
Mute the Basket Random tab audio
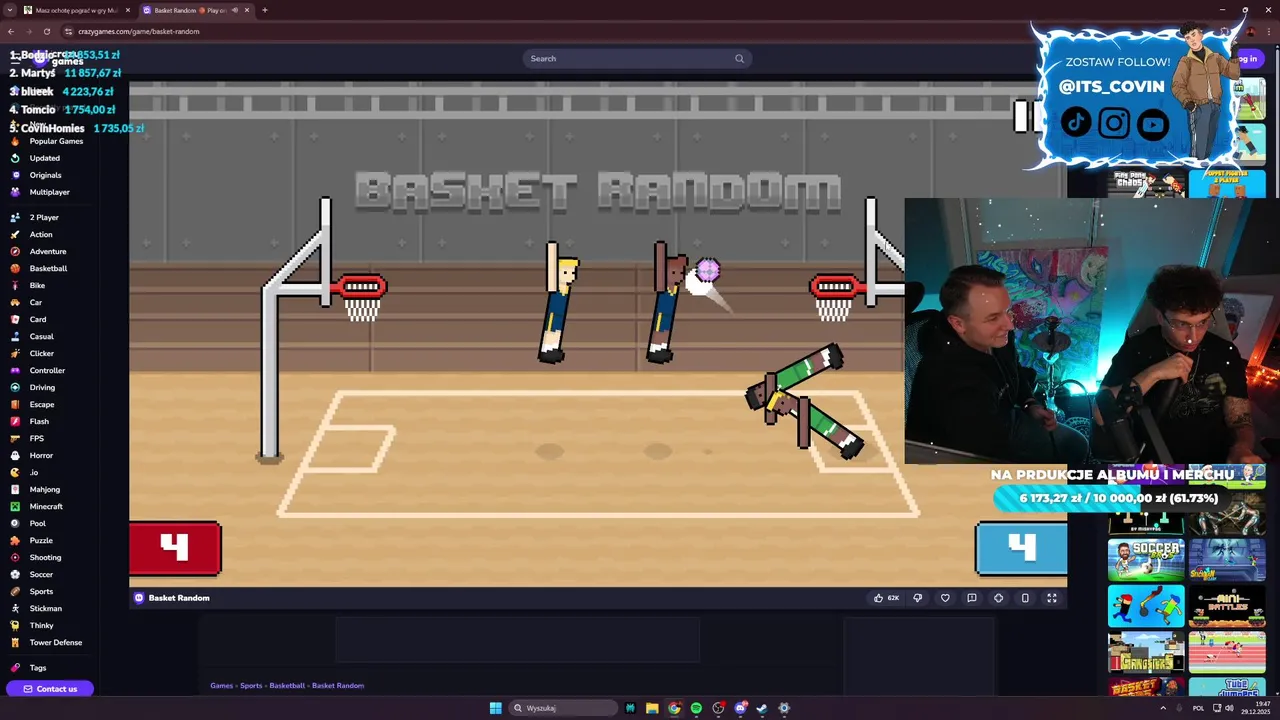click(x=235, y=10)
